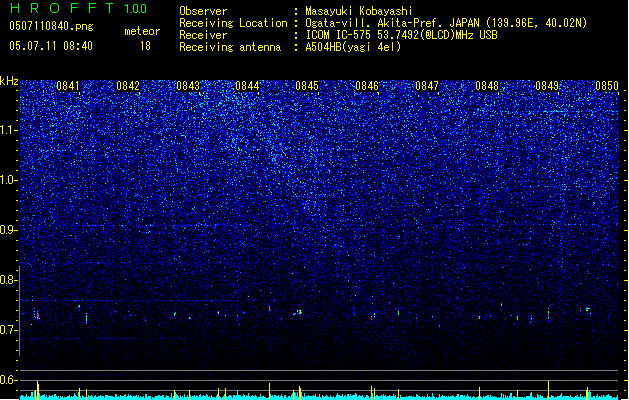
Task: Click the A504HB(yagi 4el) antenna text
Action: tap(353, 47)
